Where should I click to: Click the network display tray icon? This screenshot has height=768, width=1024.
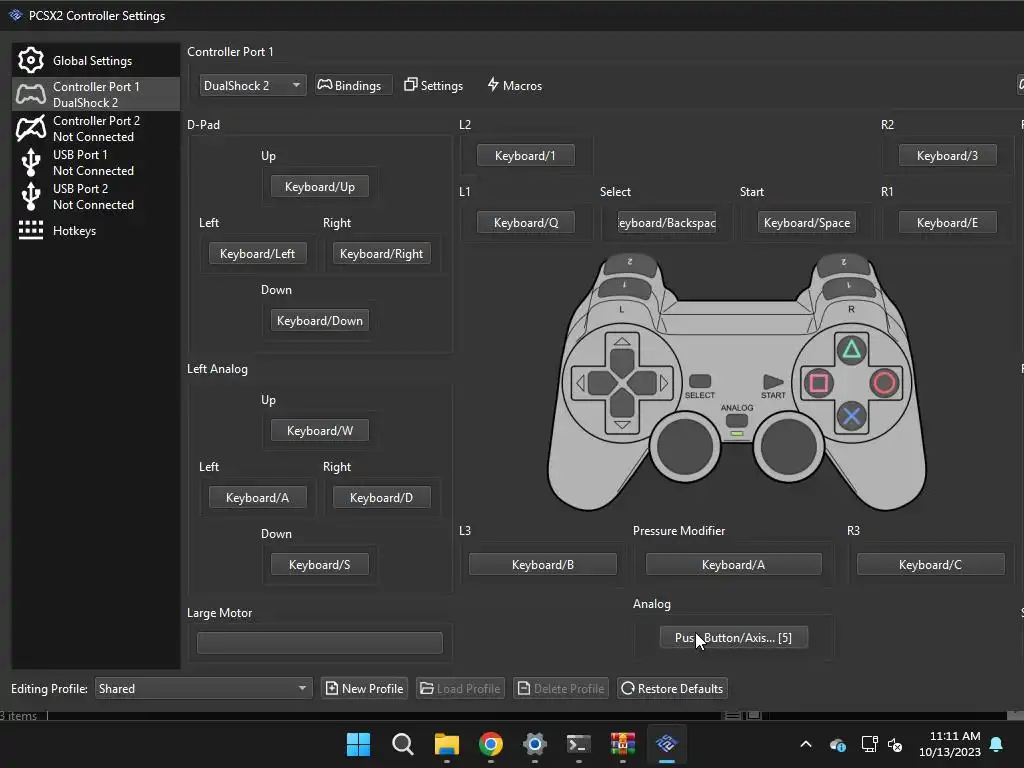tap(869, 744)
